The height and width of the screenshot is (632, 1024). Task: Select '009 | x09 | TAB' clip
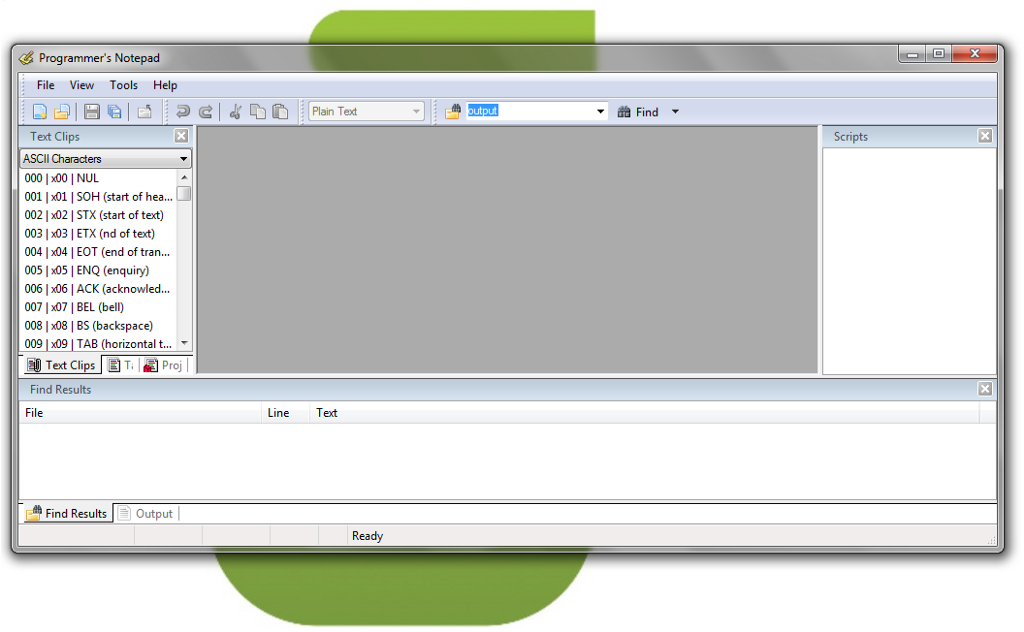pos(99,343)
